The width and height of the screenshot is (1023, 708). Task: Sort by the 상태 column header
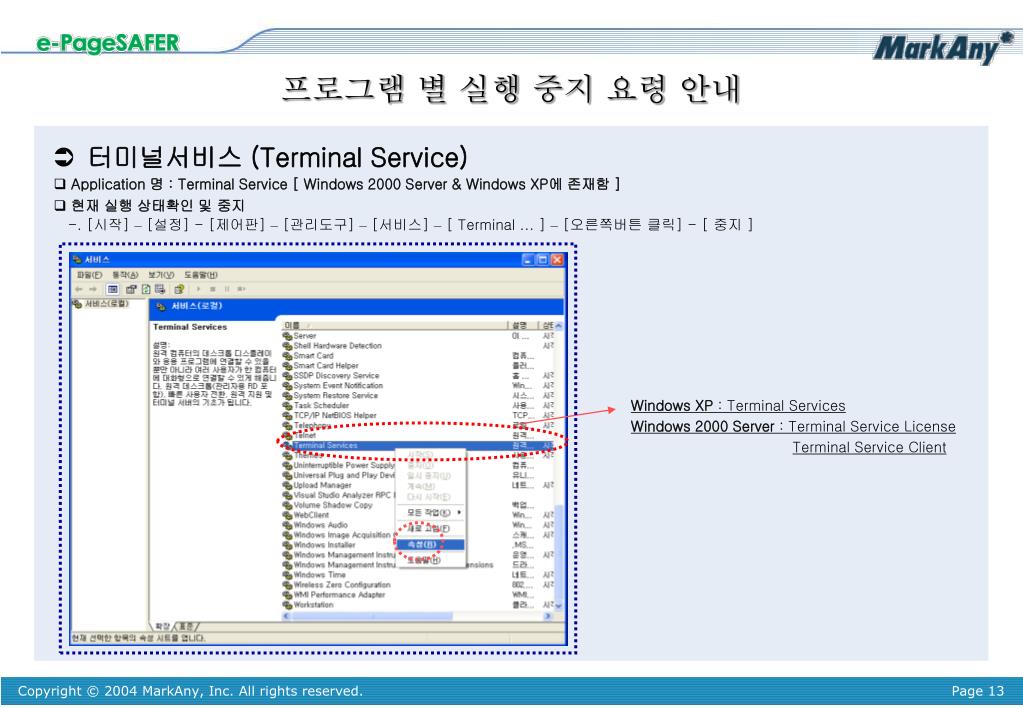pos(547,325)
